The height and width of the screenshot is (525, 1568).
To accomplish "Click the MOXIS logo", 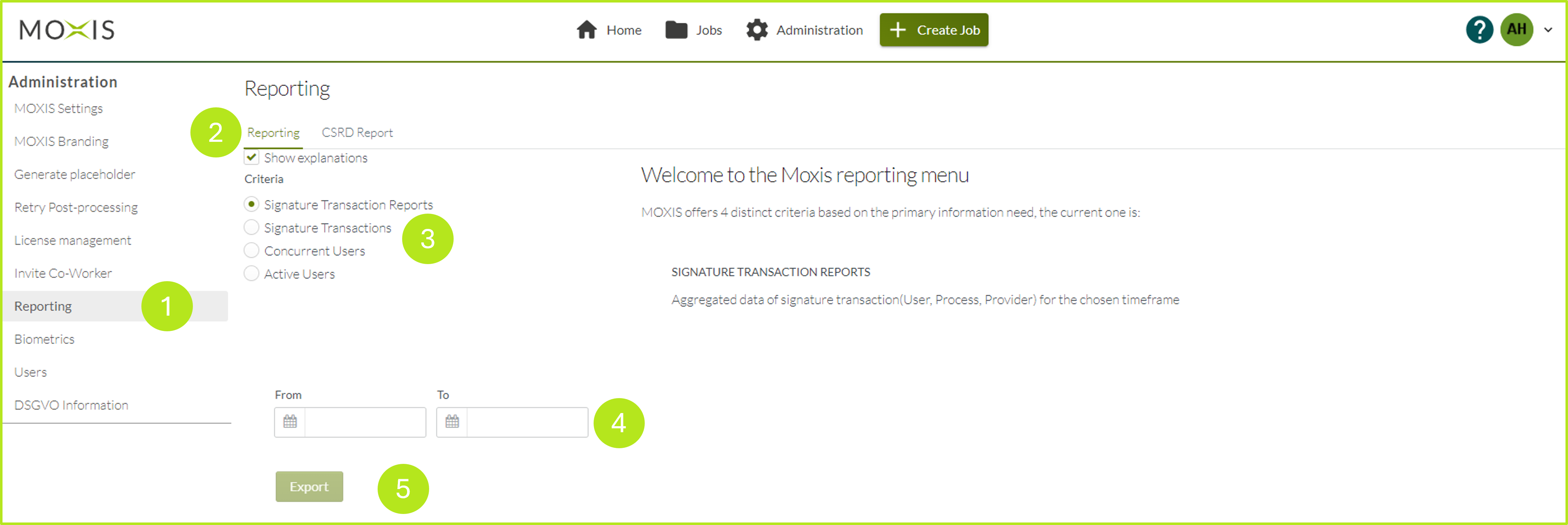I will click(67, 29).
